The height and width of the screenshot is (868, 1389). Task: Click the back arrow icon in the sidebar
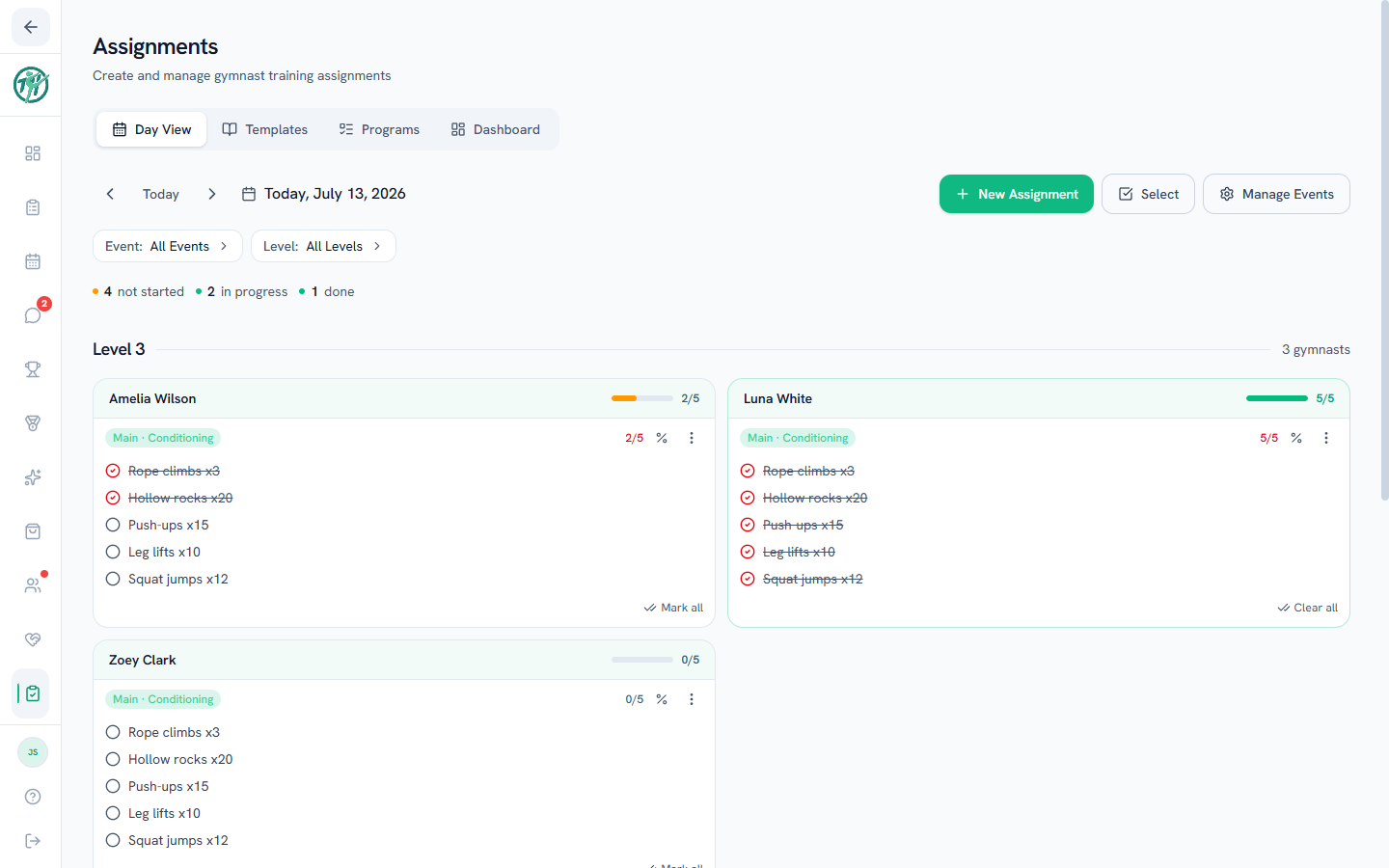[31, 27]
